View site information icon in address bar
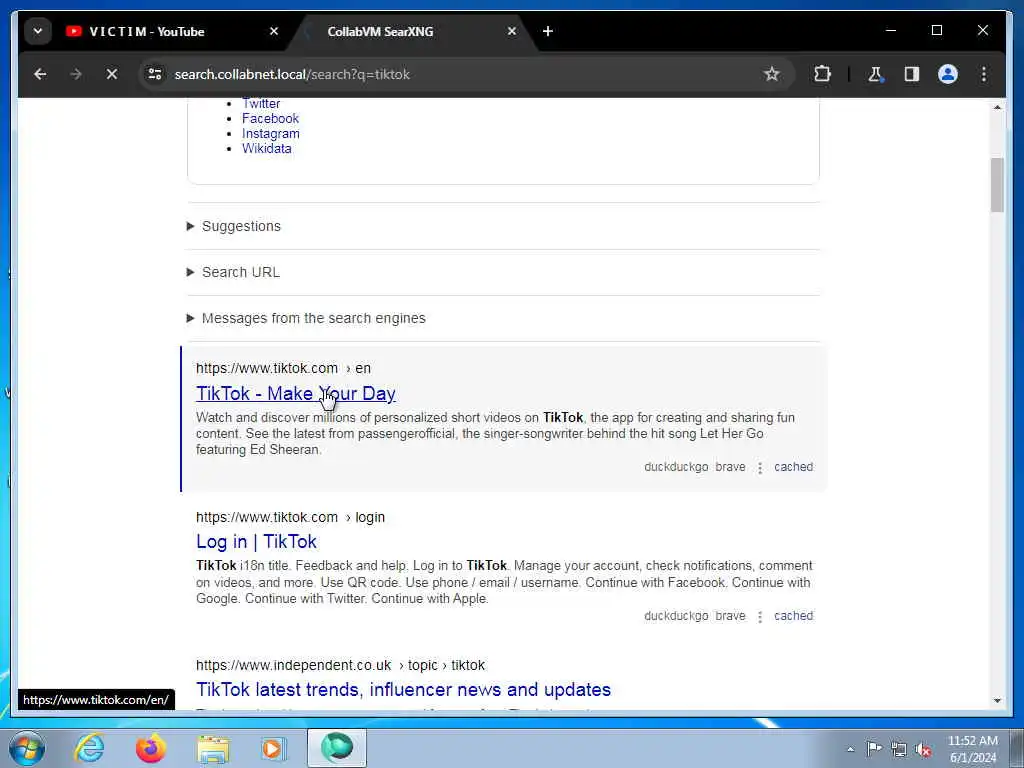This screenshot has height=768, width=1024. 155,74
